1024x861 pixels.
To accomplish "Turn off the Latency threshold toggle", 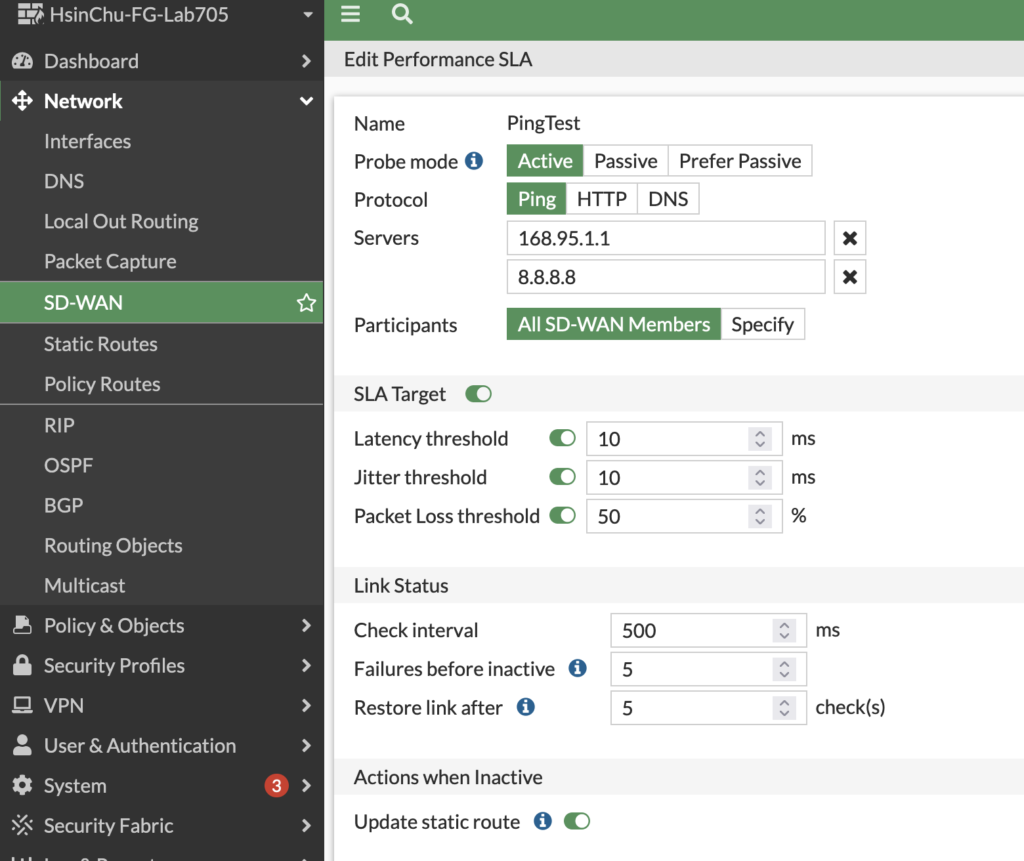I will [x=563, y=438].
